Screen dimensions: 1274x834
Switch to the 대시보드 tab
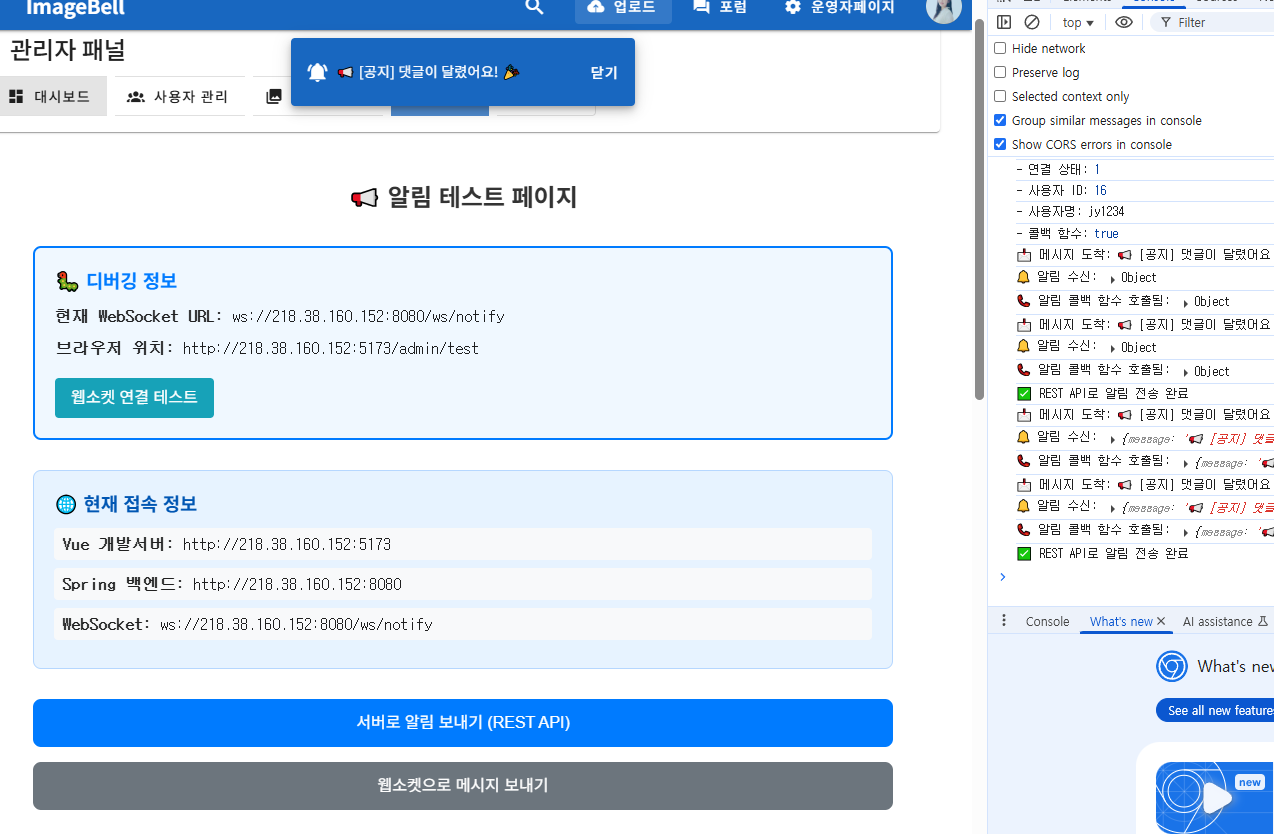tap(50, 96)
